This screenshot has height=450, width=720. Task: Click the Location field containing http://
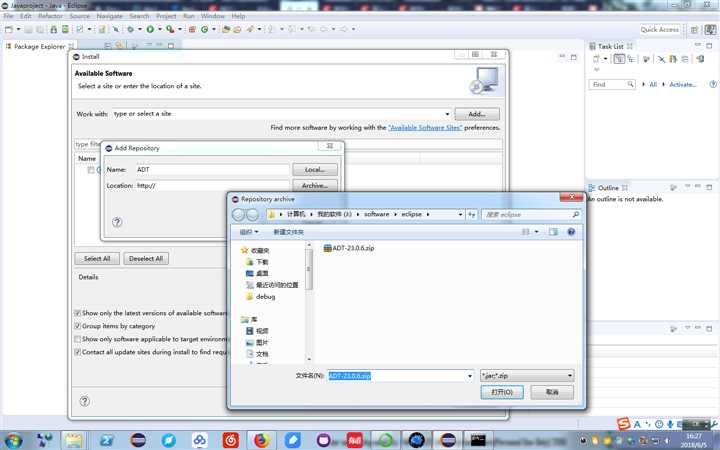[212, 186]
